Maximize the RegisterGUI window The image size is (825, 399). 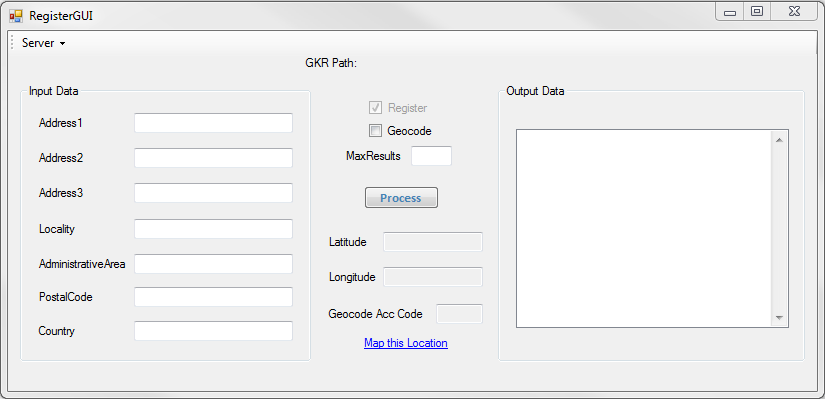(757, 12)
